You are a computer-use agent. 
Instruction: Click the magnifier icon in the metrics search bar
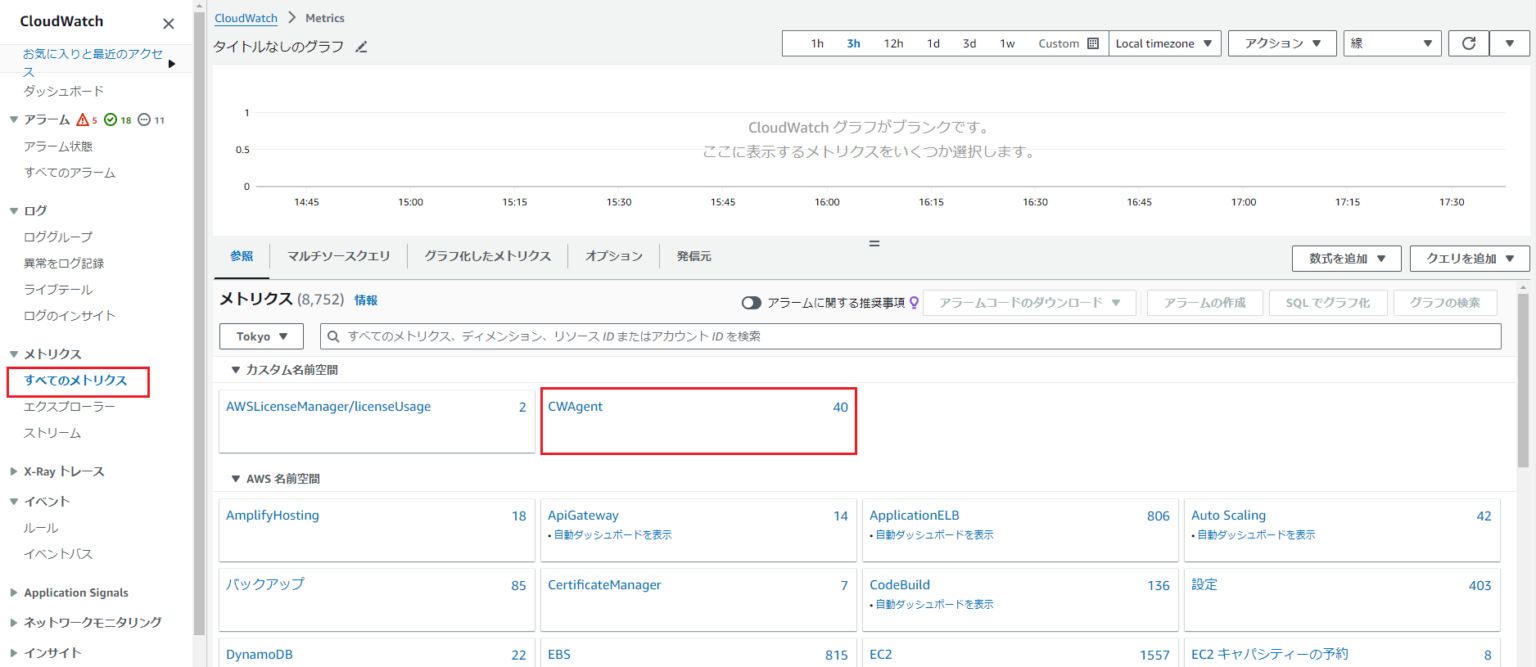tap(334, 336)
